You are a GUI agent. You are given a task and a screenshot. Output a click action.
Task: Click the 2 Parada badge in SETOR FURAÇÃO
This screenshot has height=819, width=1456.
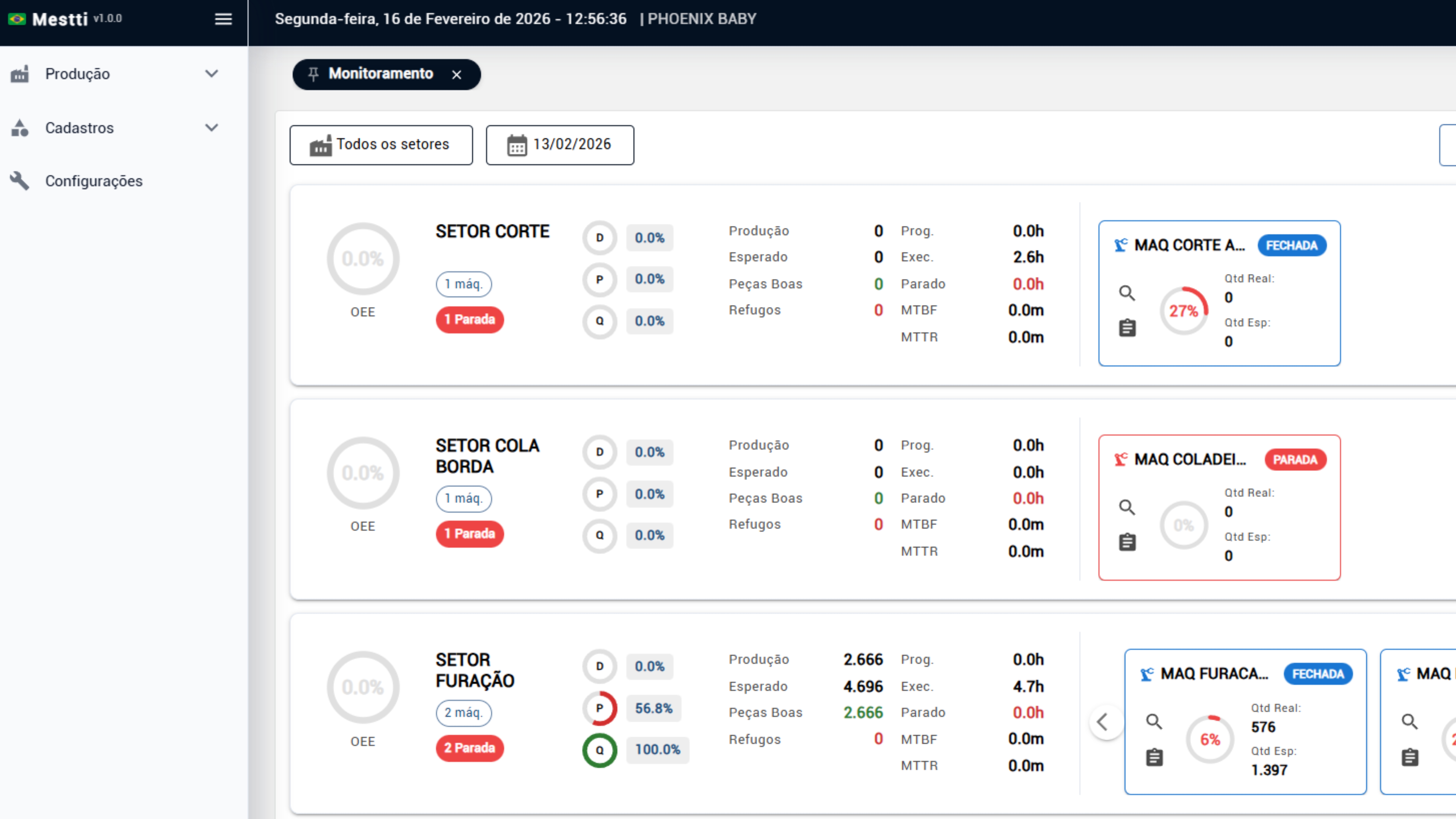point(470,748)
